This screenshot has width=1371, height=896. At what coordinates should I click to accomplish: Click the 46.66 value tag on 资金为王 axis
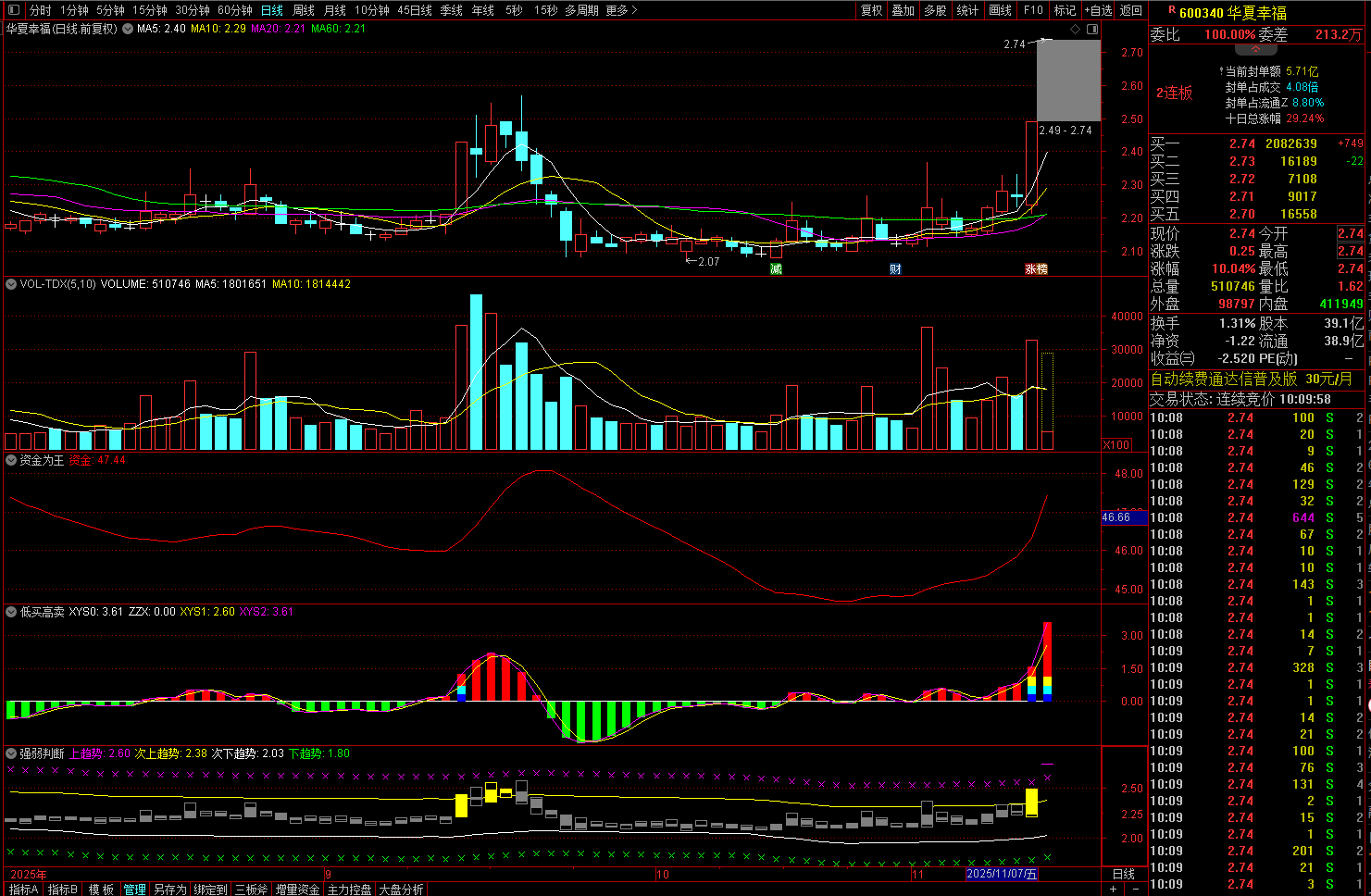(x=1124, y=517)
